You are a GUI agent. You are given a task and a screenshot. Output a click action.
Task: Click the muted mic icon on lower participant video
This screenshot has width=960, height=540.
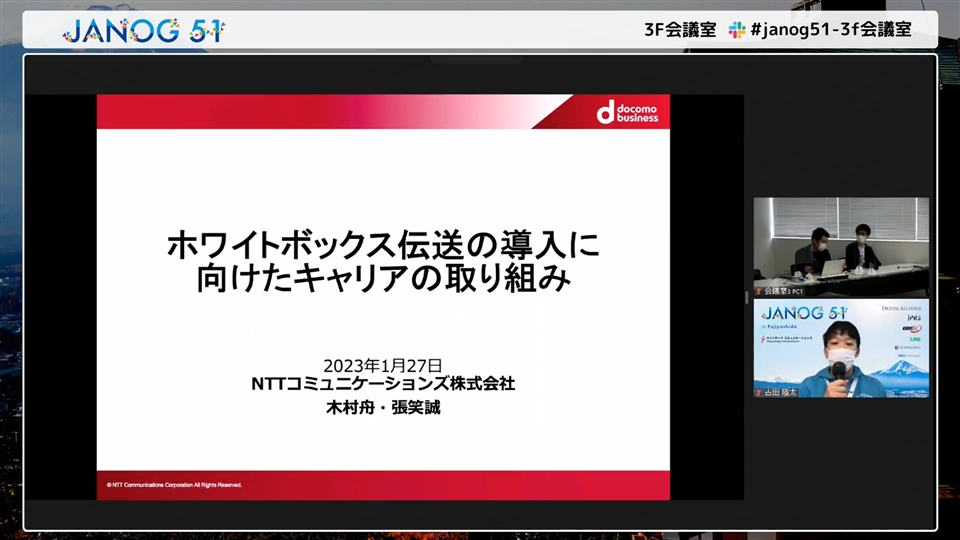click(x=759, y=392)
